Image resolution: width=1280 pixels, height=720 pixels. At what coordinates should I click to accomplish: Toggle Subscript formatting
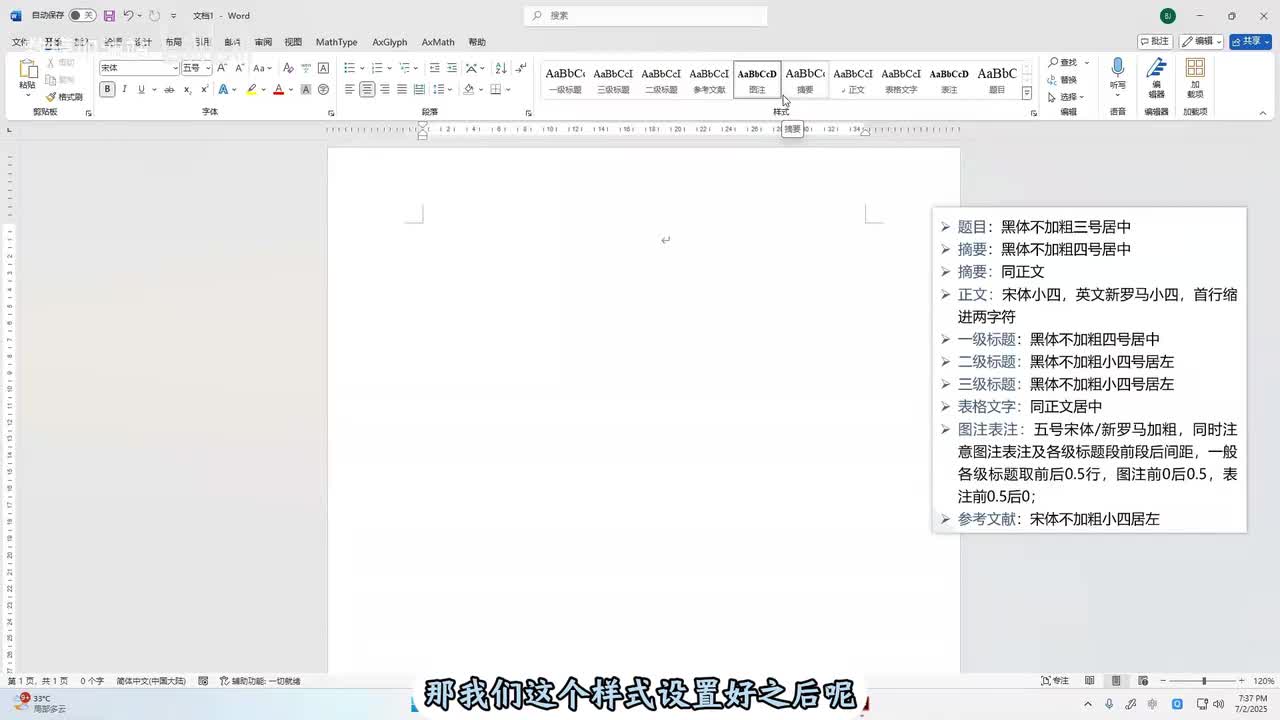point(187,89)
